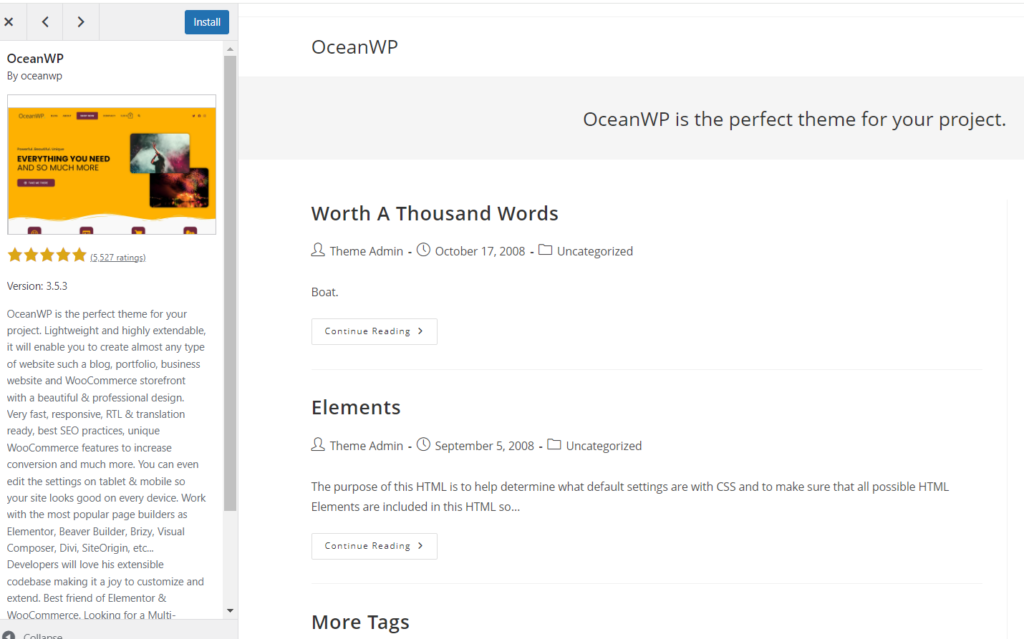Go to previous theme with left chevron
Viewport: 1024px width, 639px height.
coord(45,22)
